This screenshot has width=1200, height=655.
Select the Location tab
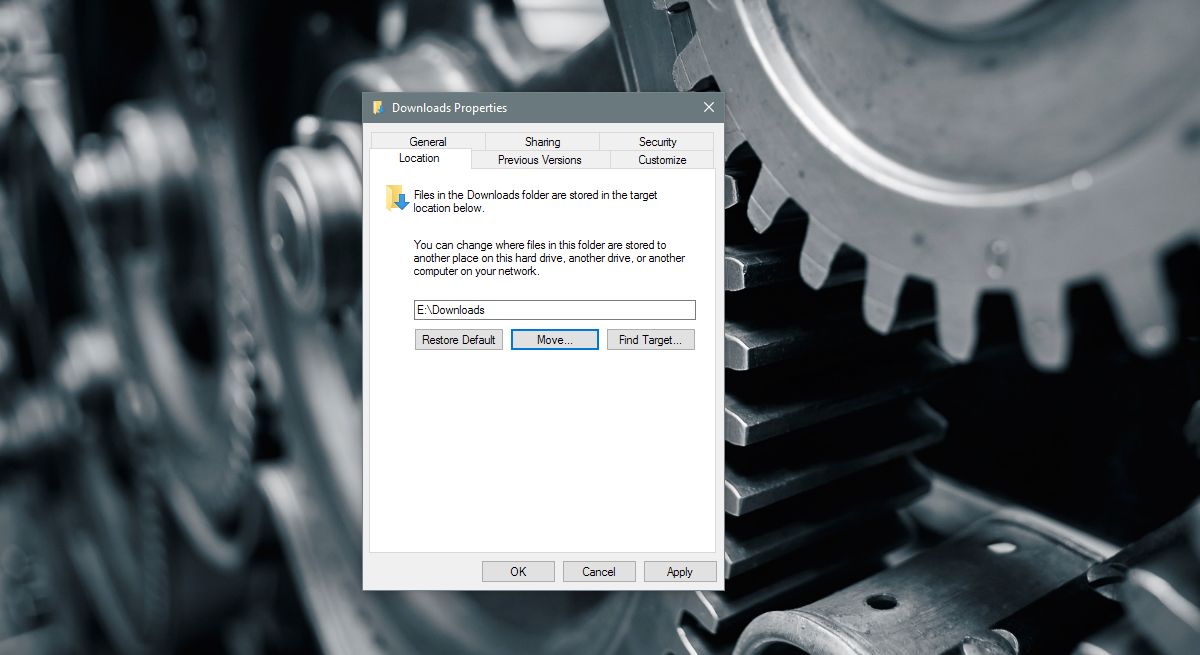tap(419, 158)
